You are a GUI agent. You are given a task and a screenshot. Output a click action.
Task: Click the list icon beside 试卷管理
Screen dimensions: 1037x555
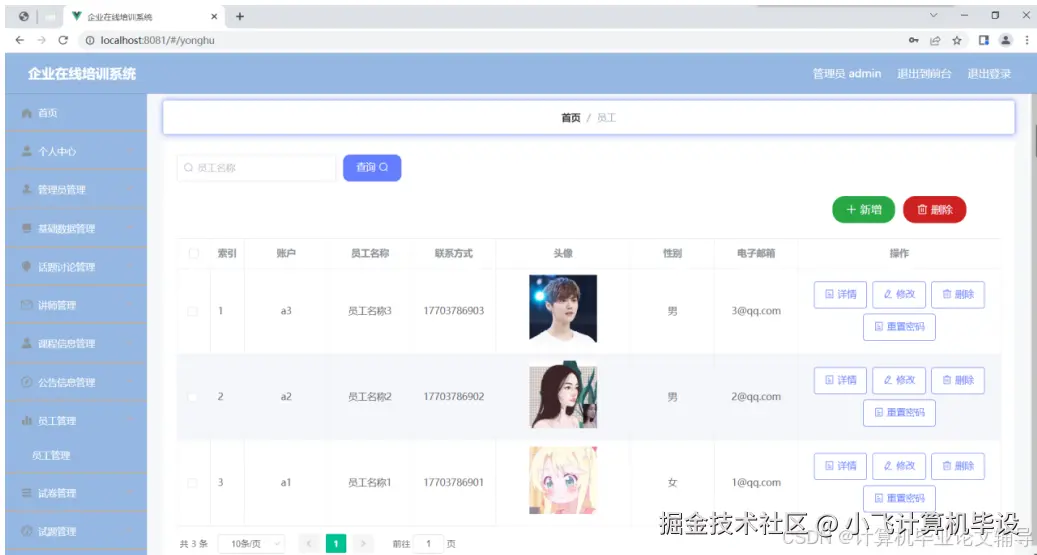26,493
